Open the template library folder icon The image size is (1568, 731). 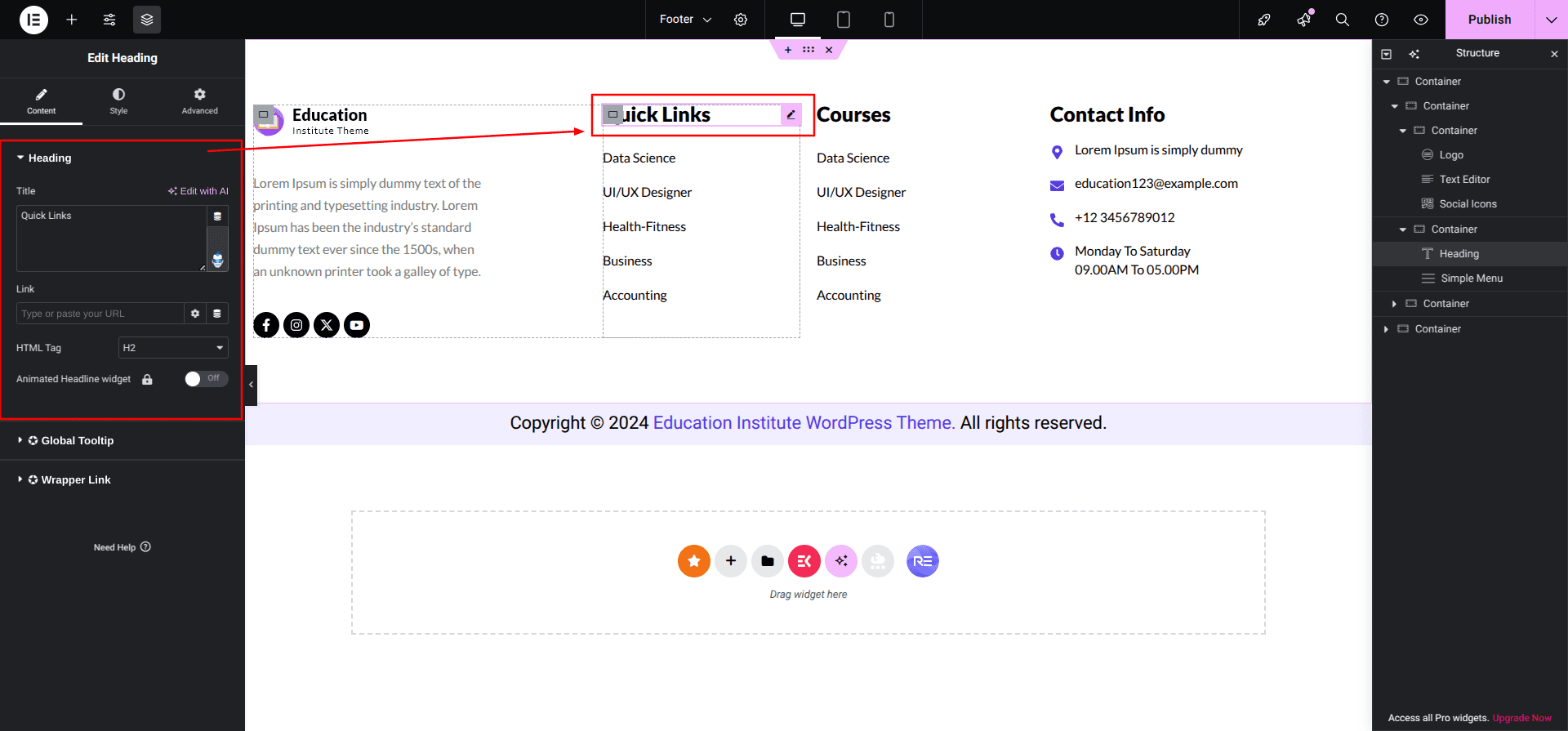pos(768,561)
